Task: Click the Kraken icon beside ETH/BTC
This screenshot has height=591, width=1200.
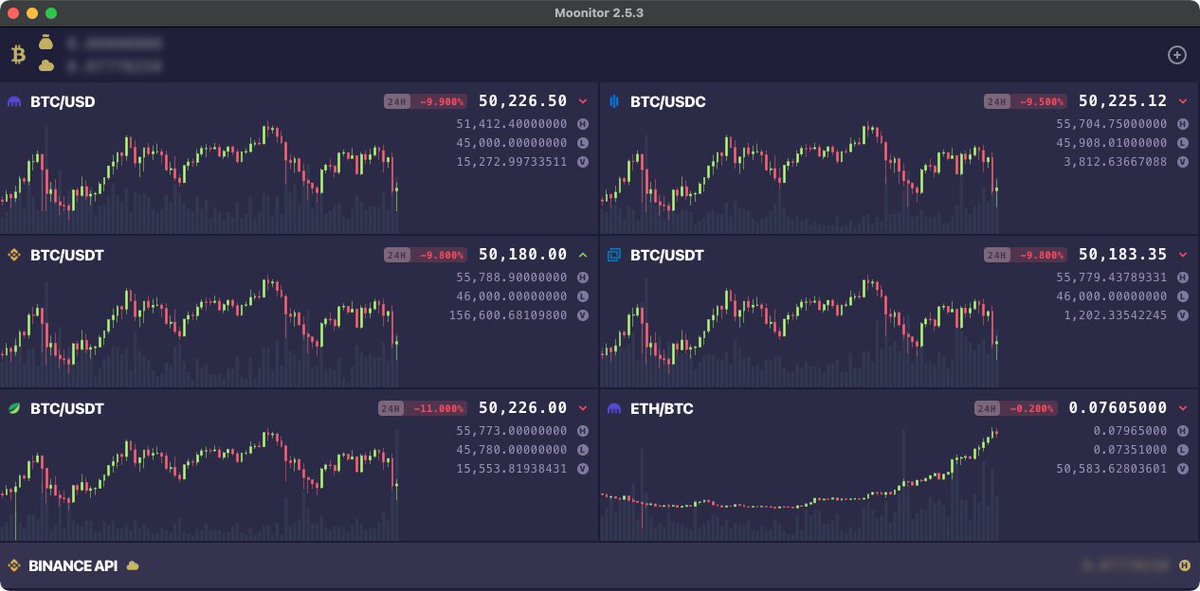Action: (614, 409)
